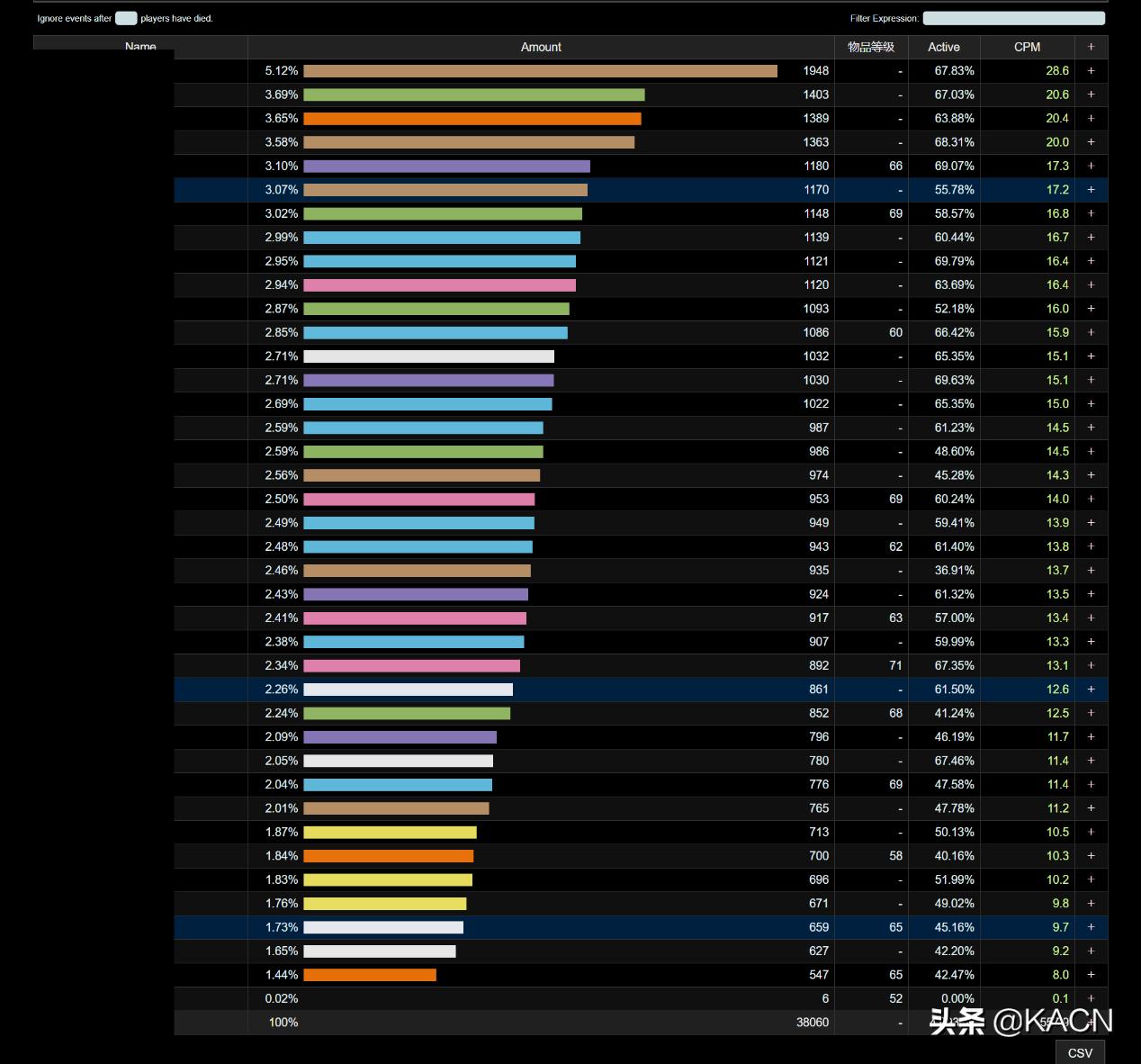Screen dimensions: 1141x1064
Task: Click the plus icon on the highlighted 1170 row
Action: [x=1091, y=190]
